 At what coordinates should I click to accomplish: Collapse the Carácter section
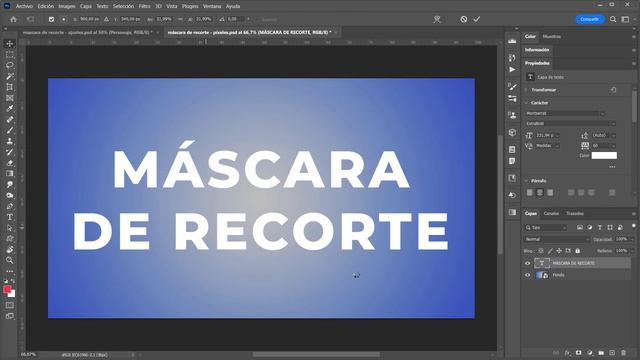point(527,103)
